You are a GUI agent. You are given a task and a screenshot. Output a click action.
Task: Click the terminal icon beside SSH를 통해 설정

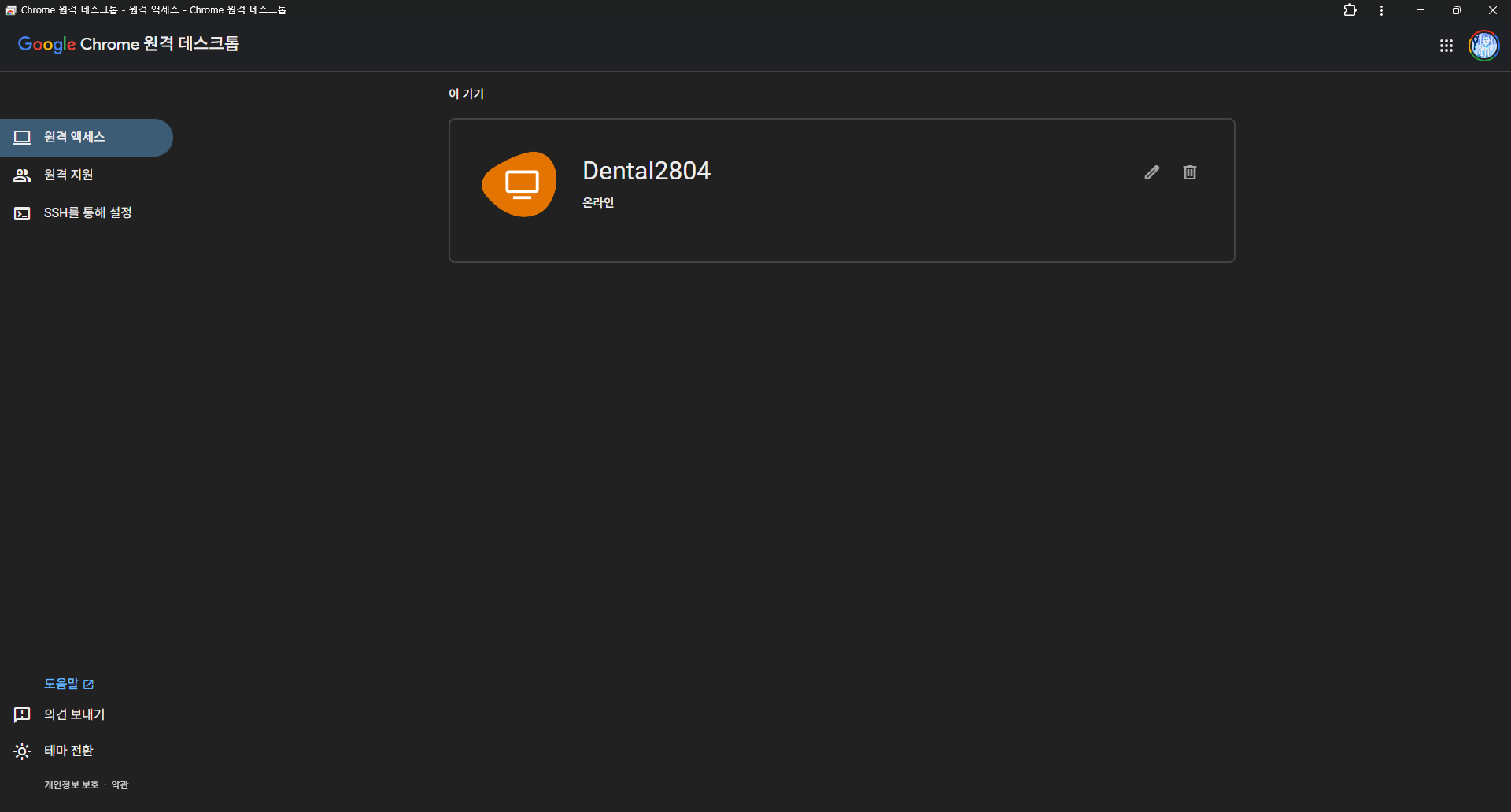tap(22, 213)
